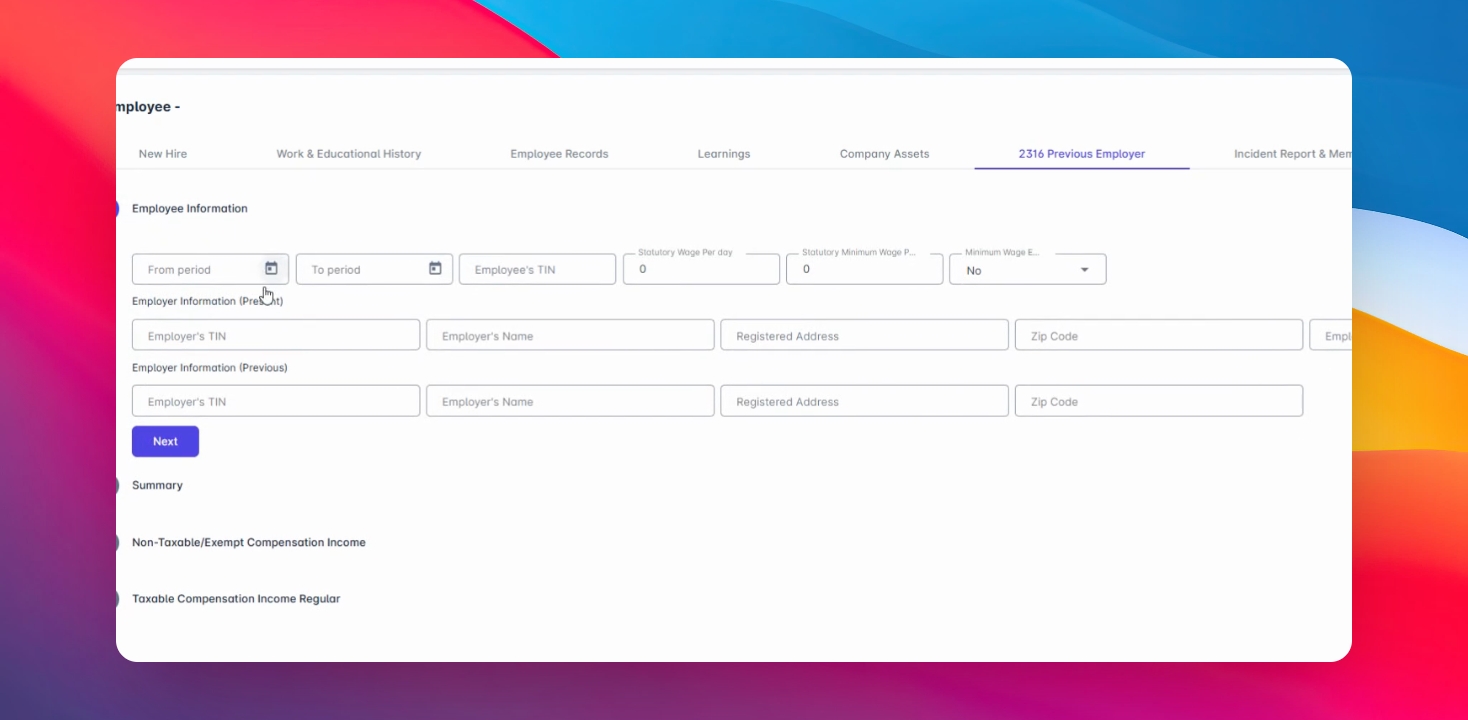The image size is (1468, 720).
Task: Click the previous Employer's TIN field
Action: 276,401
